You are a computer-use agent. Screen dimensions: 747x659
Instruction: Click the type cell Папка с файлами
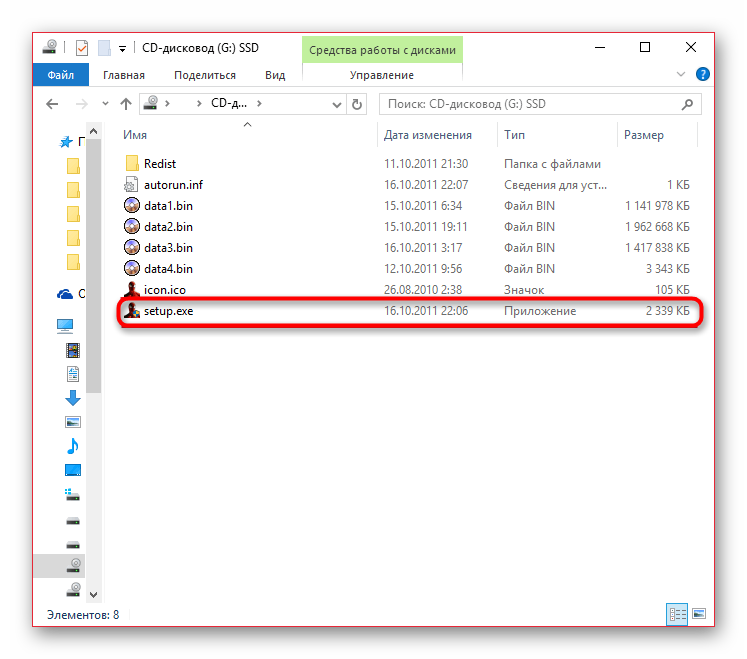tap(552, 164)
